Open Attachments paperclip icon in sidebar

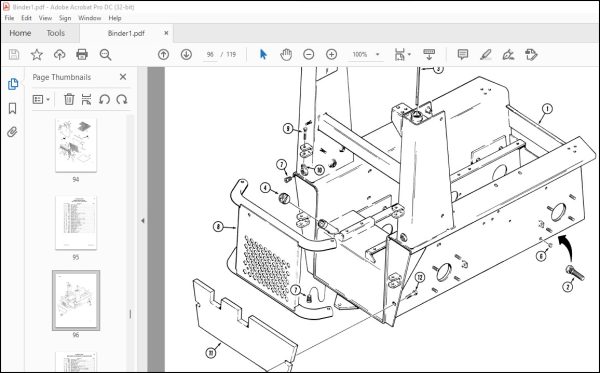13,132
